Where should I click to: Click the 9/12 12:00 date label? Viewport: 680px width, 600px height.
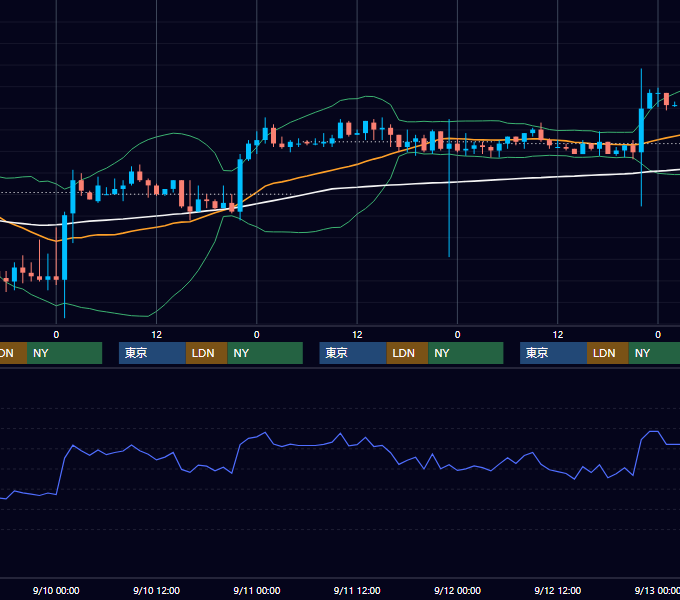pyautogui.click(x=558, y=590)
